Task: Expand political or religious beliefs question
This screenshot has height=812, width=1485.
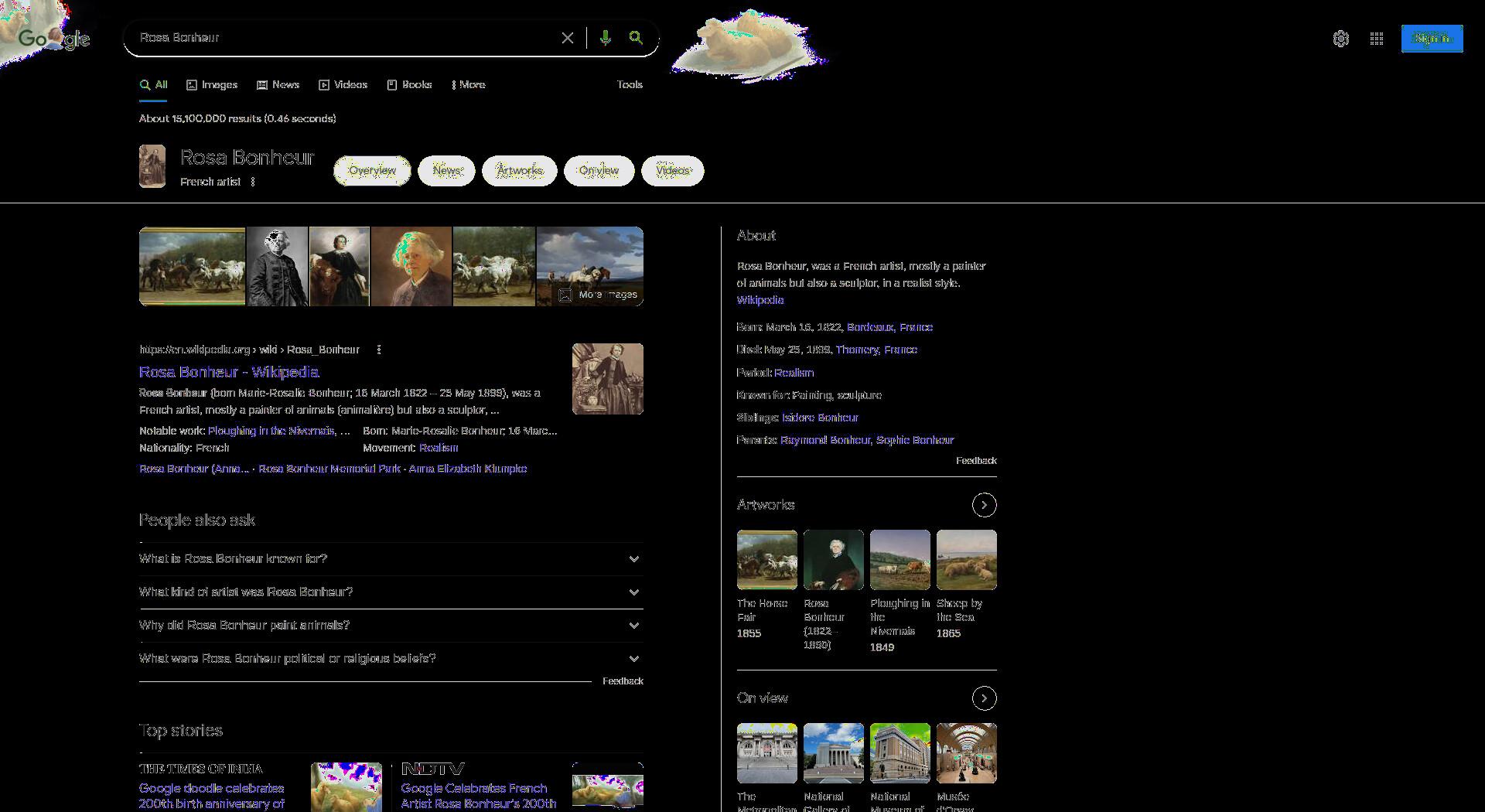Action: tap(391, 658)
